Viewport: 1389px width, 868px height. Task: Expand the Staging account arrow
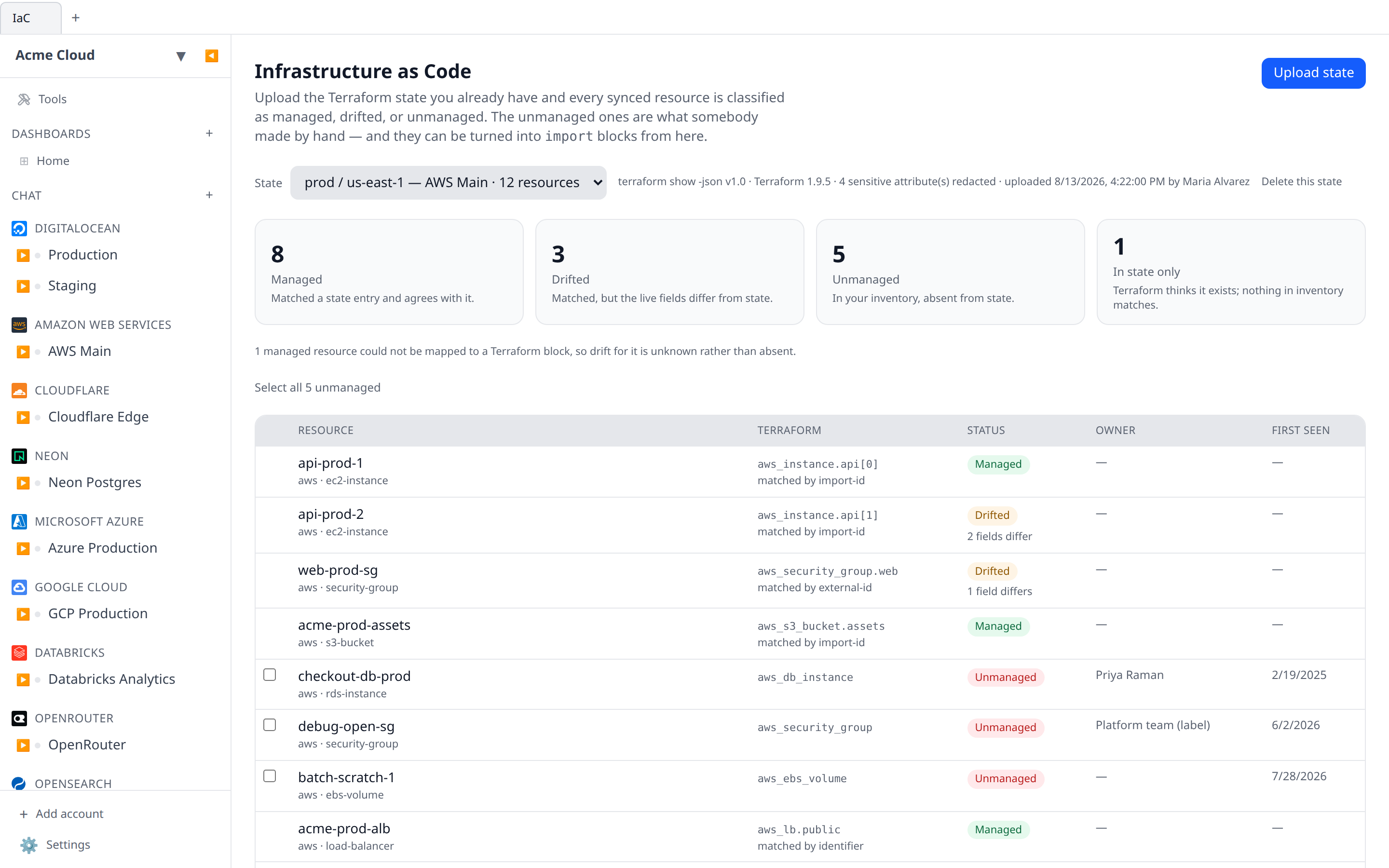23,286
